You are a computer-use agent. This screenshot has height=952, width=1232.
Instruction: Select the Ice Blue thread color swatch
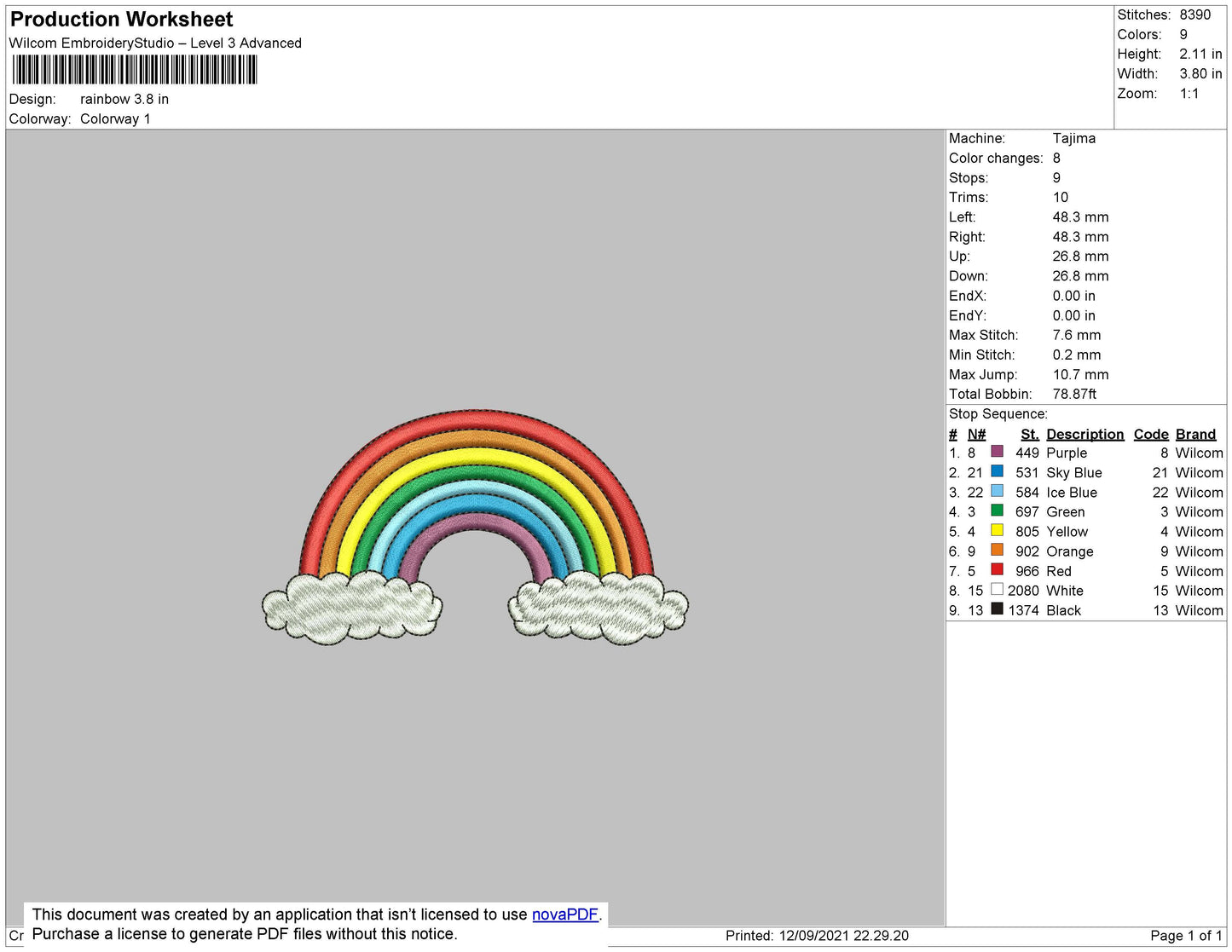pos(997,491)
